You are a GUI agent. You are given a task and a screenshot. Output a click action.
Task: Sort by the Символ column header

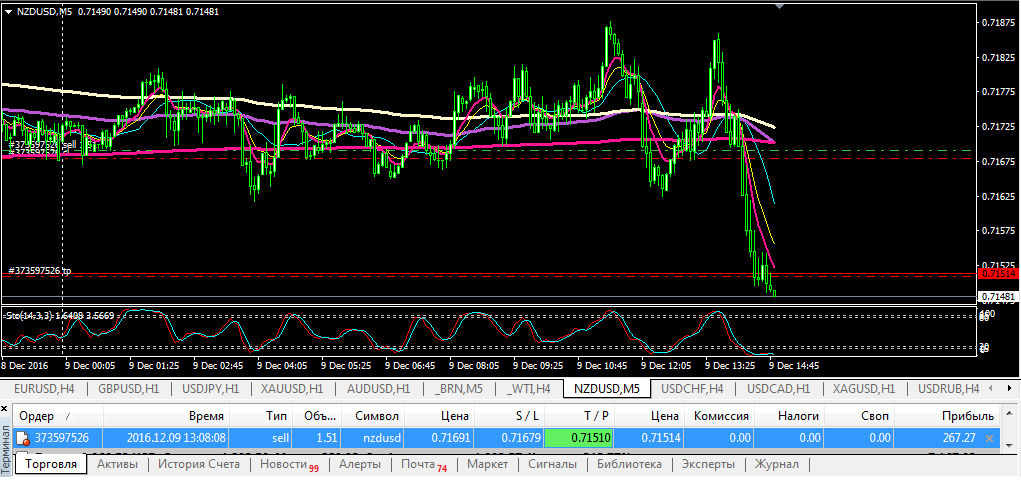pos(371,416)
